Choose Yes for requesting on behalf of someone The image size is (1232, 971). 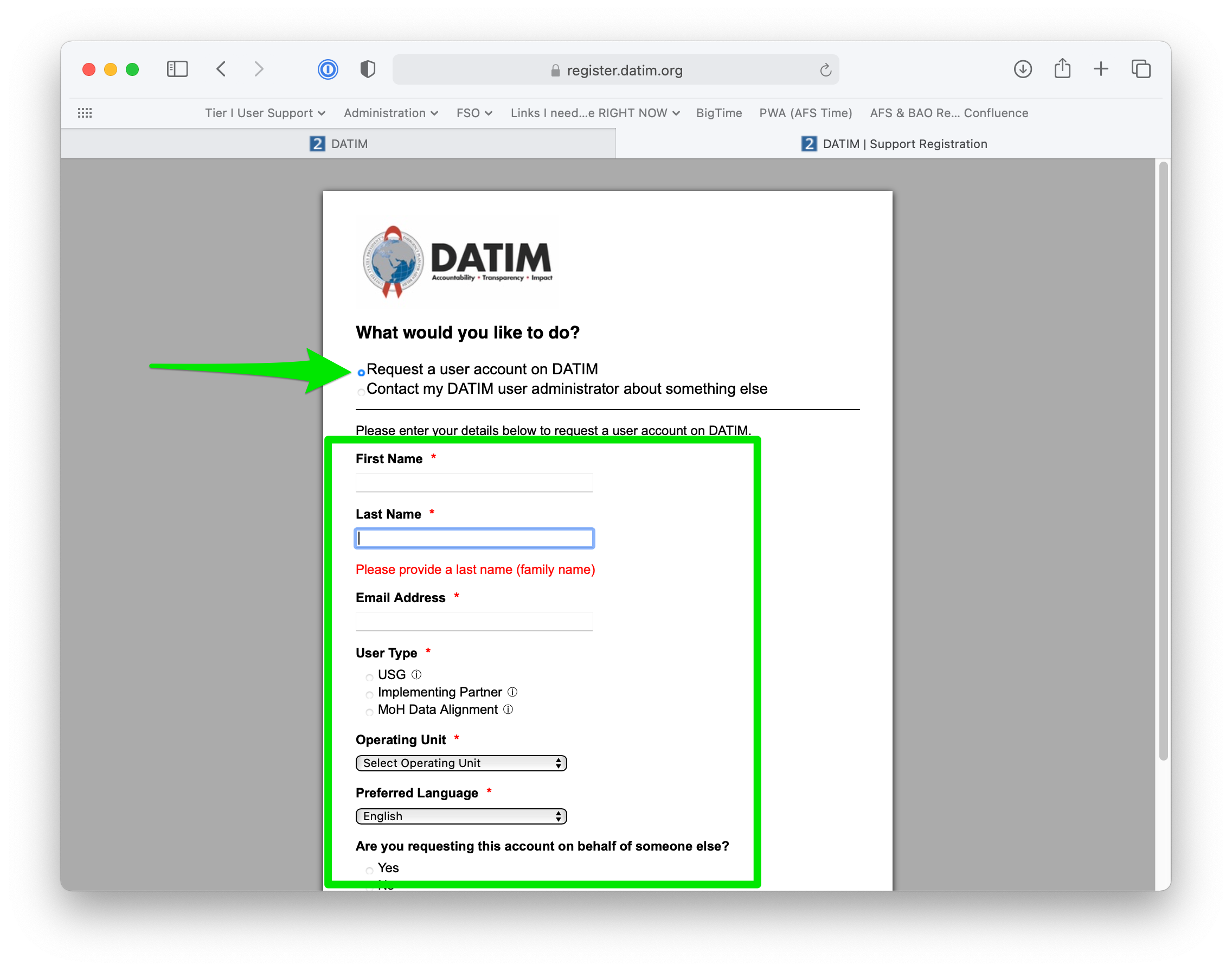coord(370,871)
